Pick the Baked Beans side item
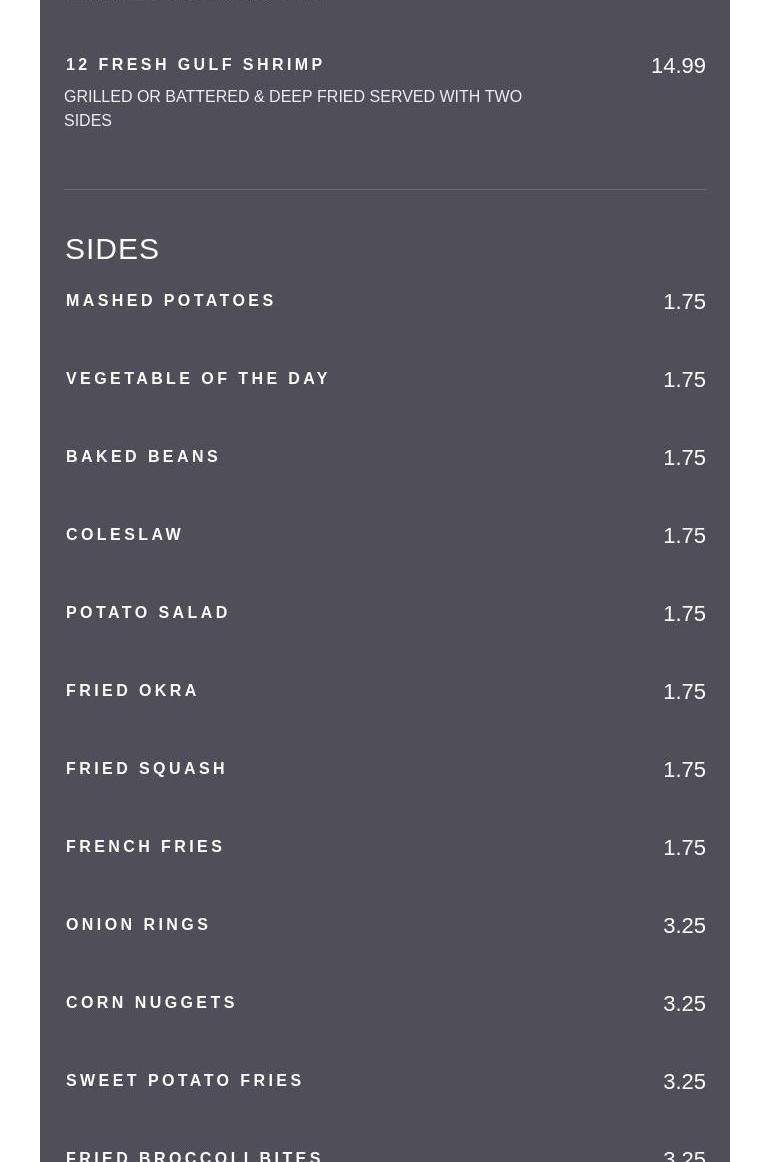The width and height of the screenshot is (770, 1162). point(143,457)
